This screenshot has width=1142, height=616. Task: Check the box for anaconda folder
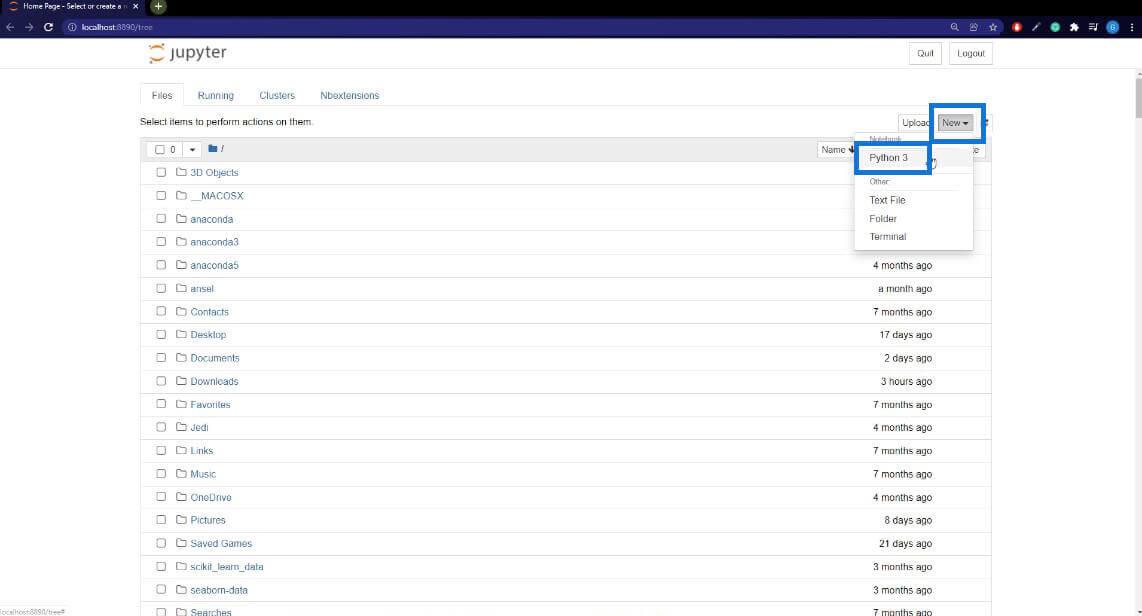[161, 218]
